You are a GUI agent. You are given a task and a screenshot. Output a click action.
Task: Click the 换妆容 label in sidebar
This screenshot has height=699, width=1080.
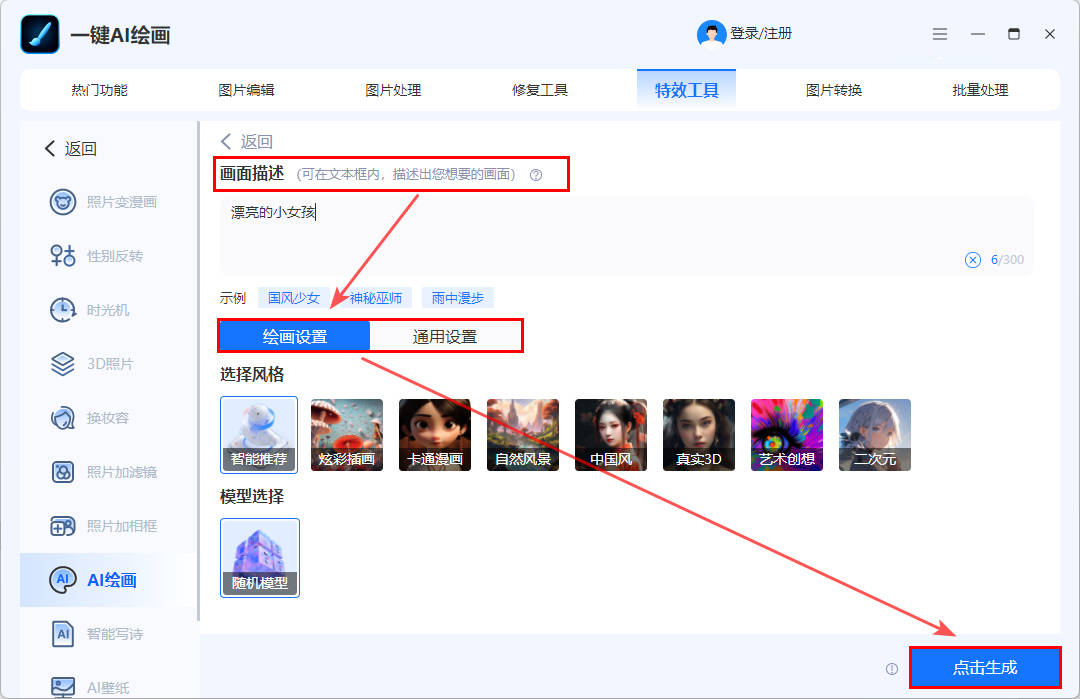pos(108,418)
